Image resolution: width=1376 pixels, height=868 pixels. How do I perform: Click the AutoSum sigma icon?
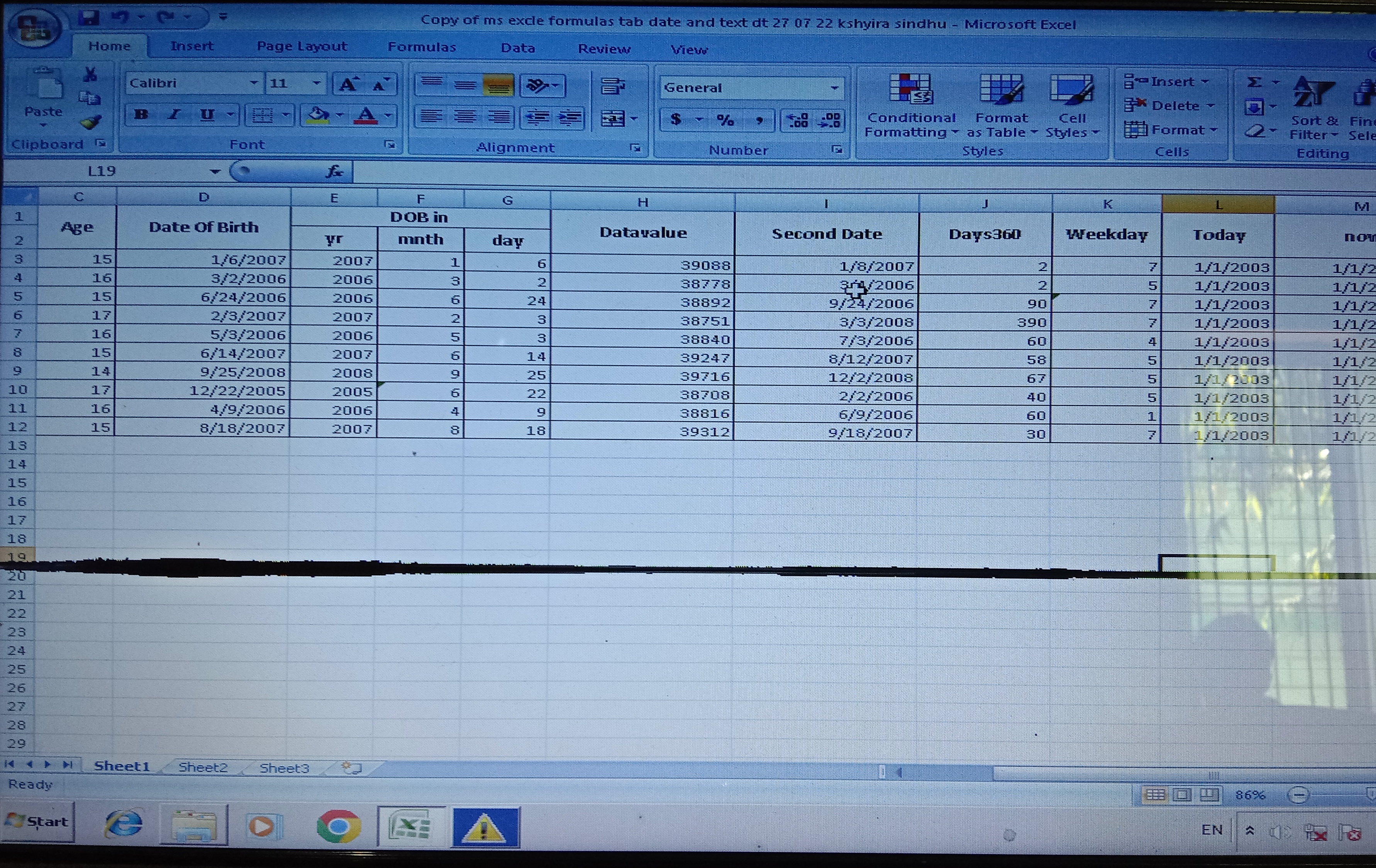(1254, 82)
